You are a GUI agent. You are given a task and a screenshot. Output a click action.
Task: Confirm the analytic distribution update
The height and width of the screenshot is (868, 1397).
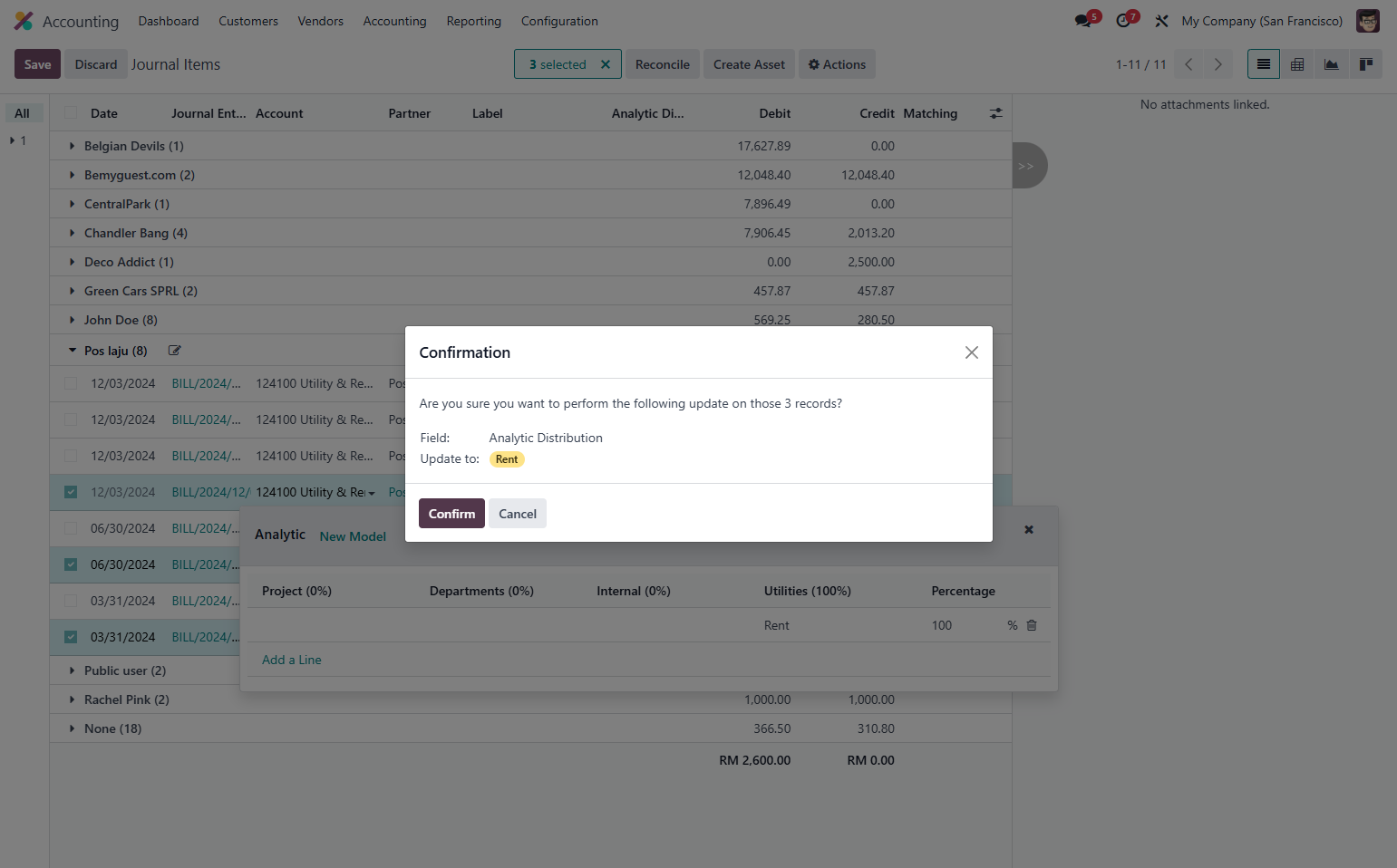click(x=451, y=514)
